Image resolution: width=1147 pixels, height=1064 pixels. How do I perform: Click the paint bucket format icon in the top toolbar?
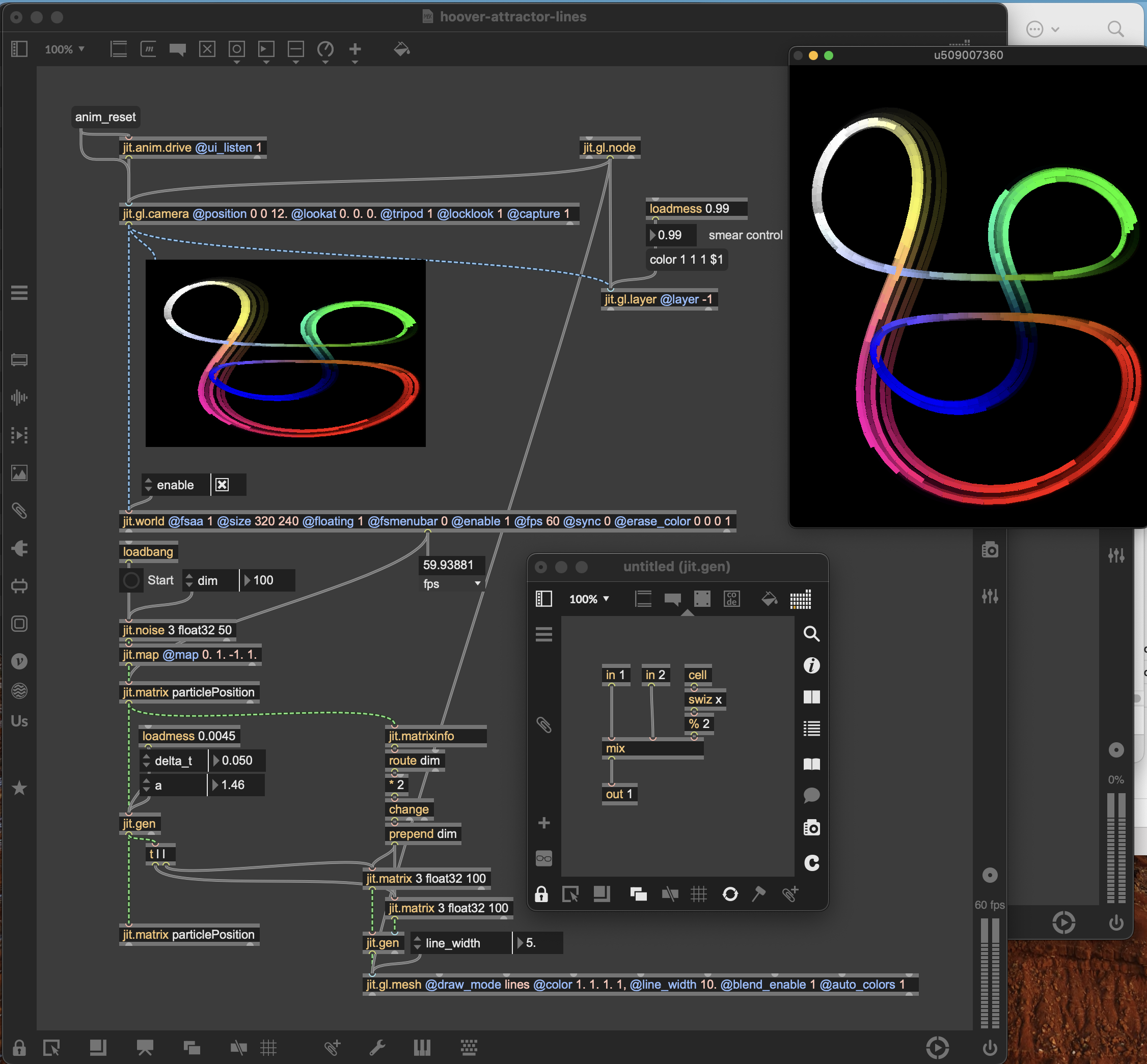pos(401,49)
